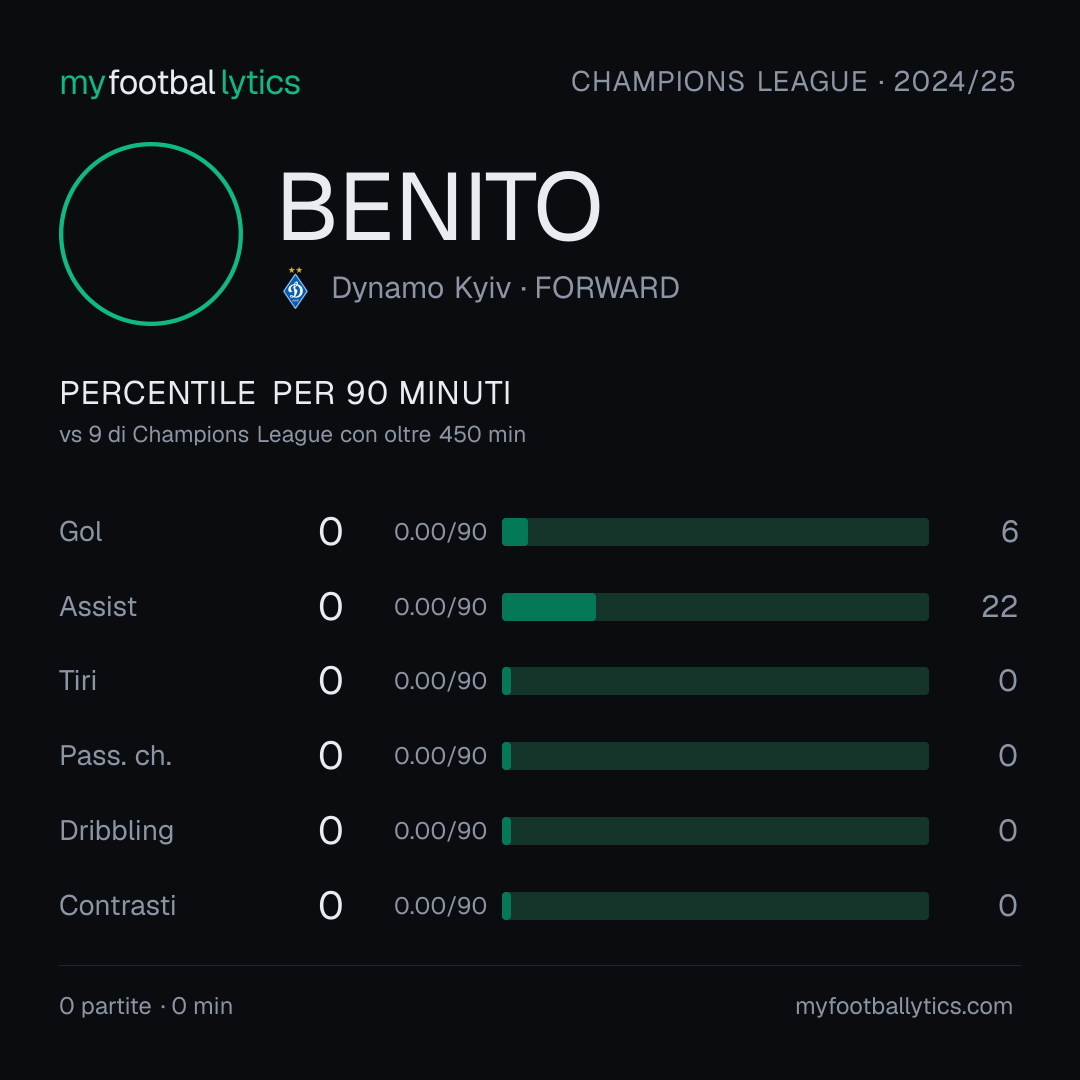1080x1080 pixels.
Task: Select the BENITO player name heading
Action: (x=440, y=207)
